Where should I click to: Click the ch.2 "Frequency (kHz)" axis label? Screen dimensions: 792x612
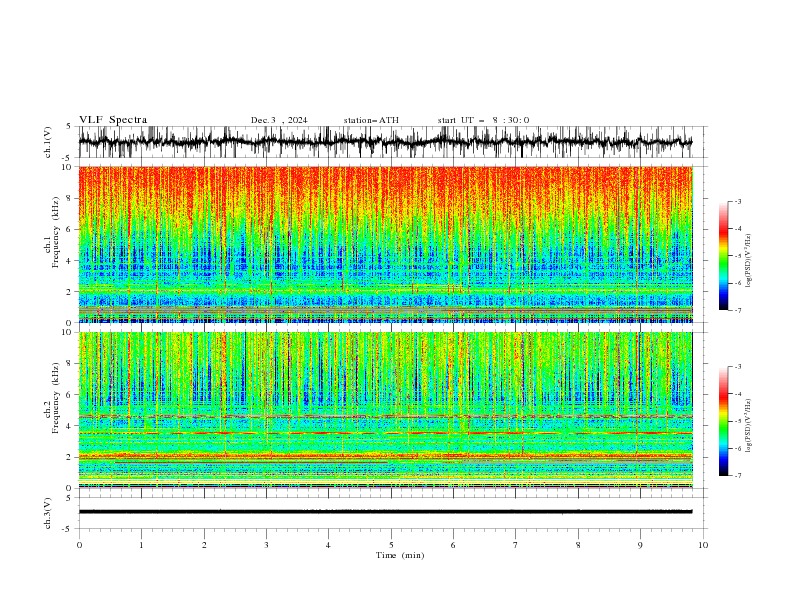tap(56, 398)
